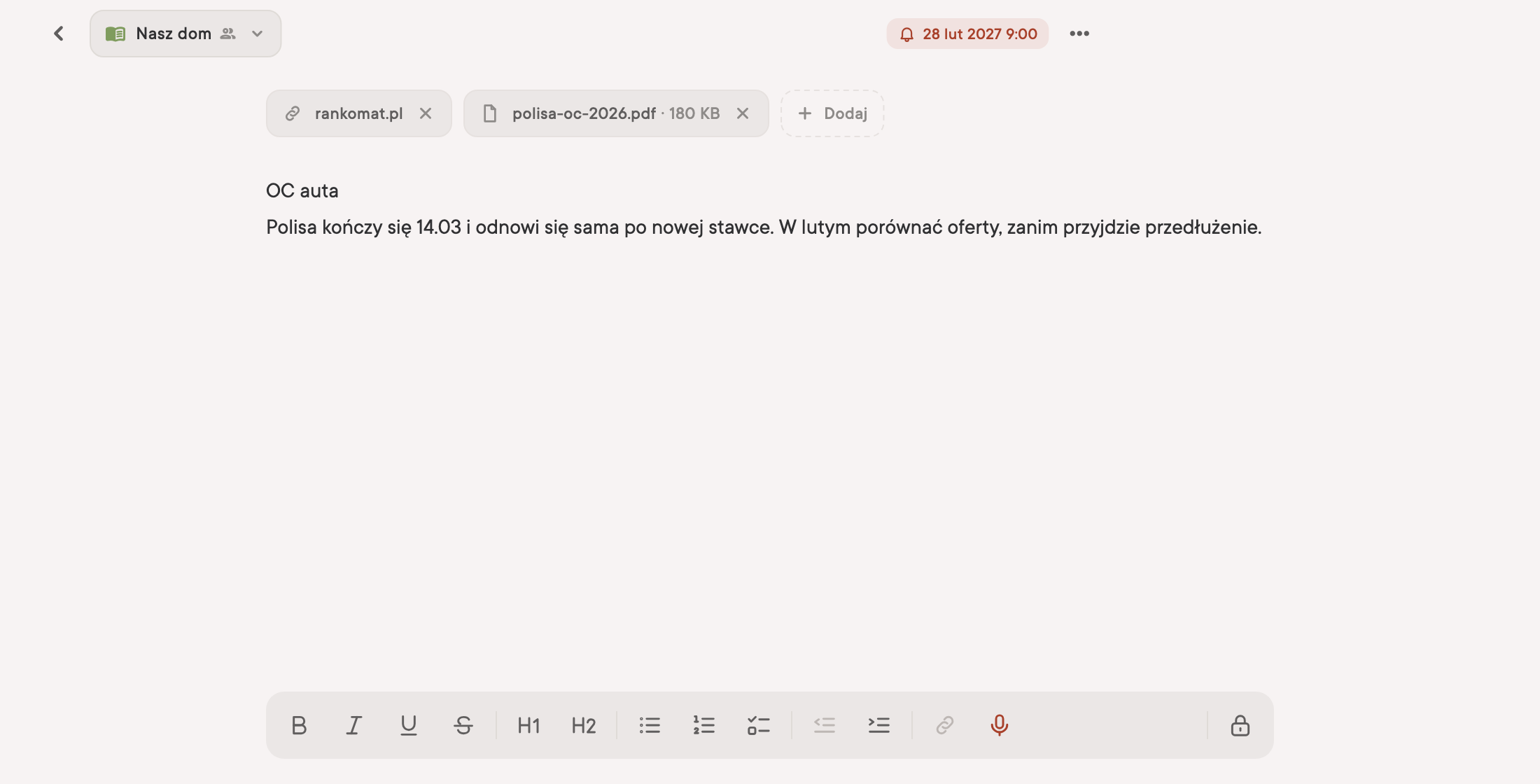The height and width of the screenshot is (784, 1540).
Task: Click the Dodaj add attachment button
Action: 832,113
